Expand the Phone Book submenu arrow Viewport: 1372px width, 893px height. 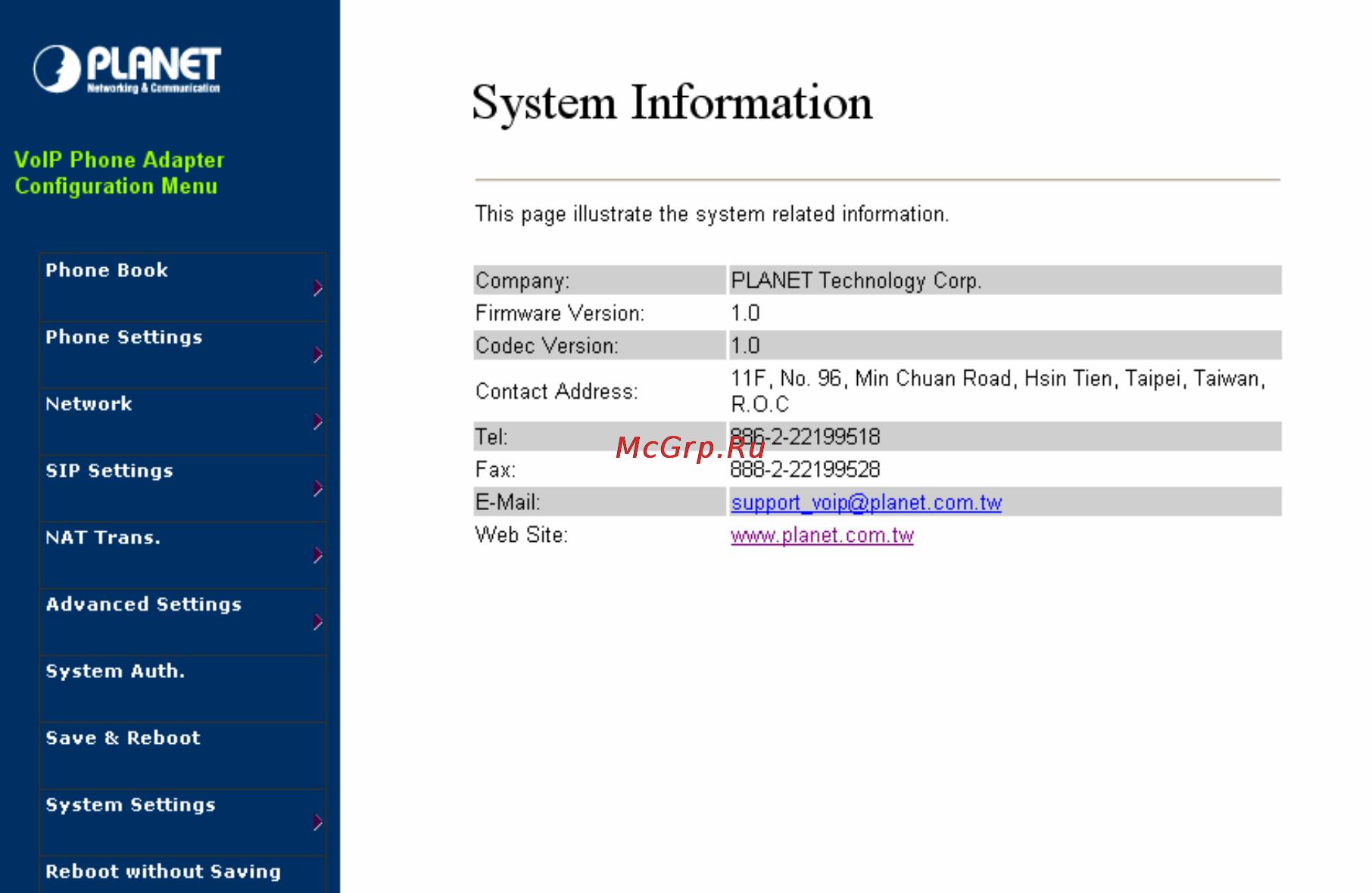(318, 288)
